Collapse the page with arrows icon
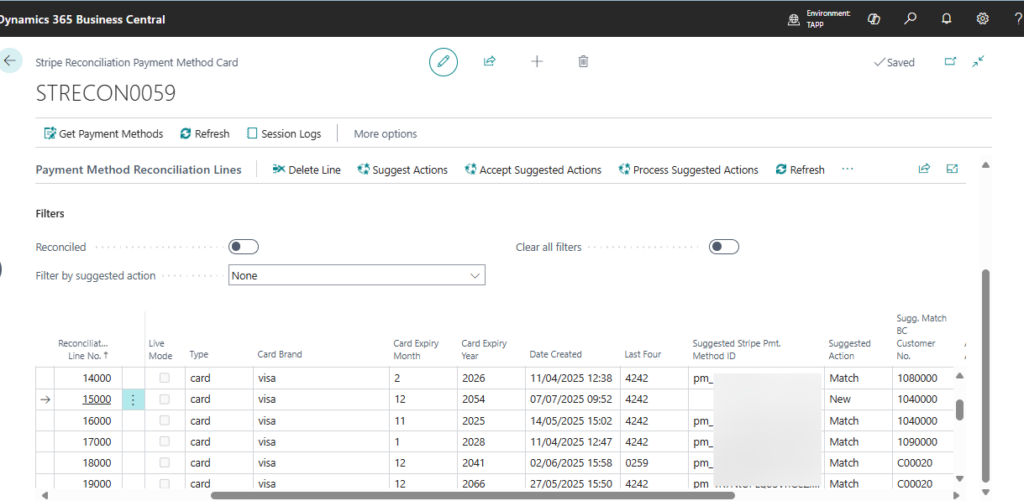 (x=978, y=61)
